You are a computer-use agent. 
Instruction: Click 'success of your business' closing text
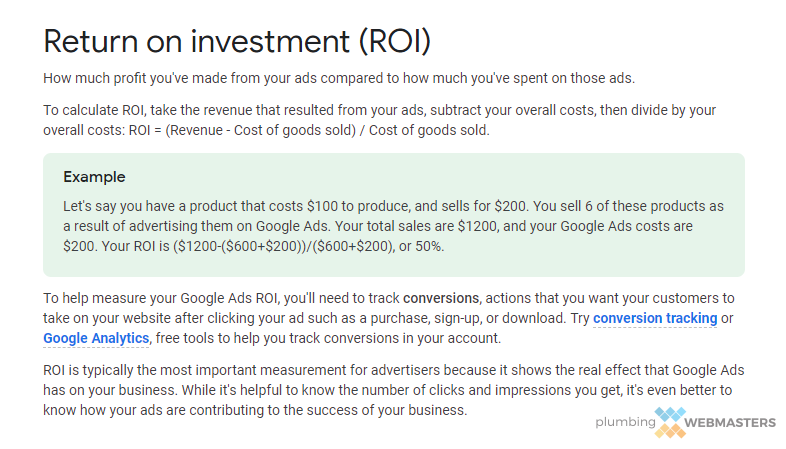(386, 410)
